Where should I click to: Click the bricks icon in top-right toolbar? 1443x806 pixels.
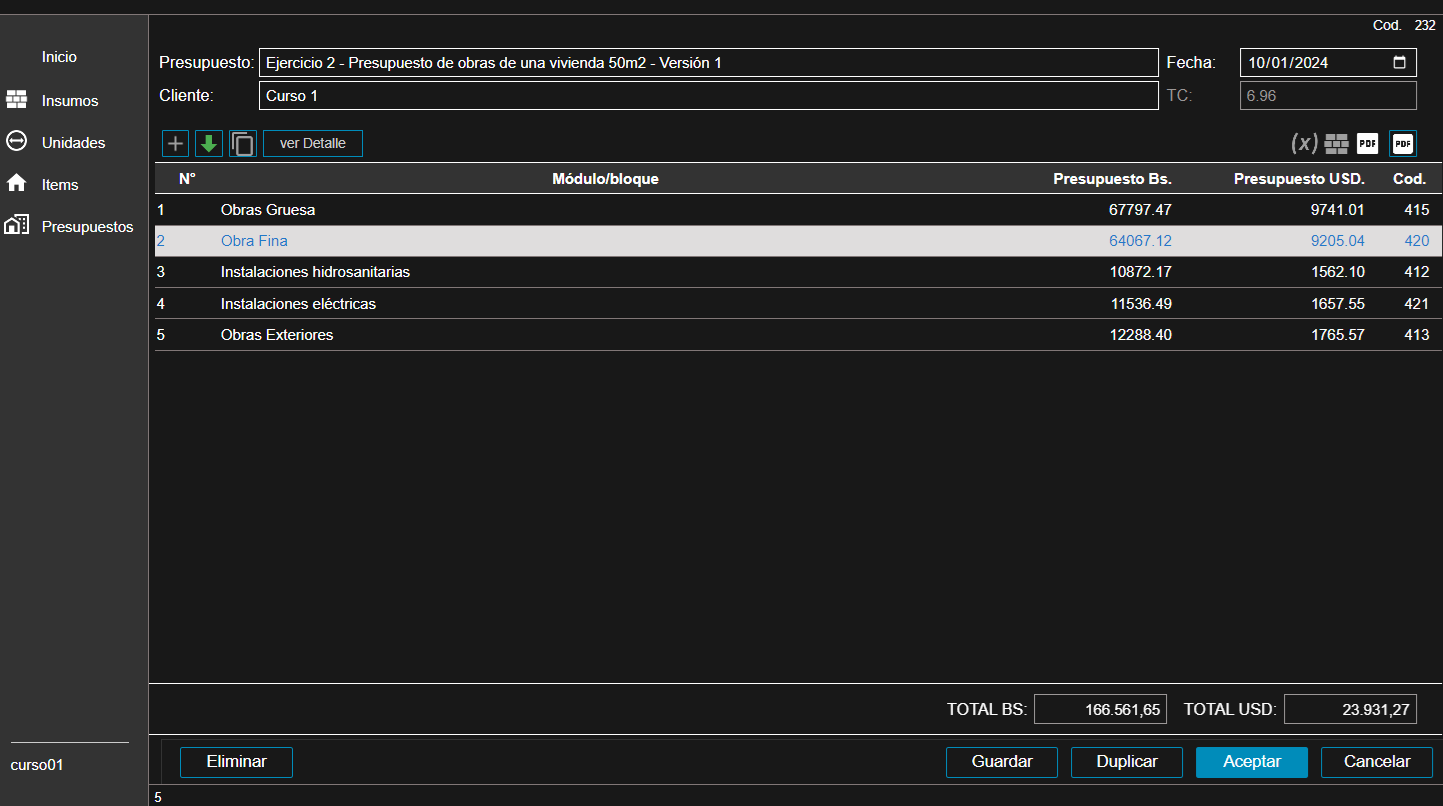(x=1336, y=144)
